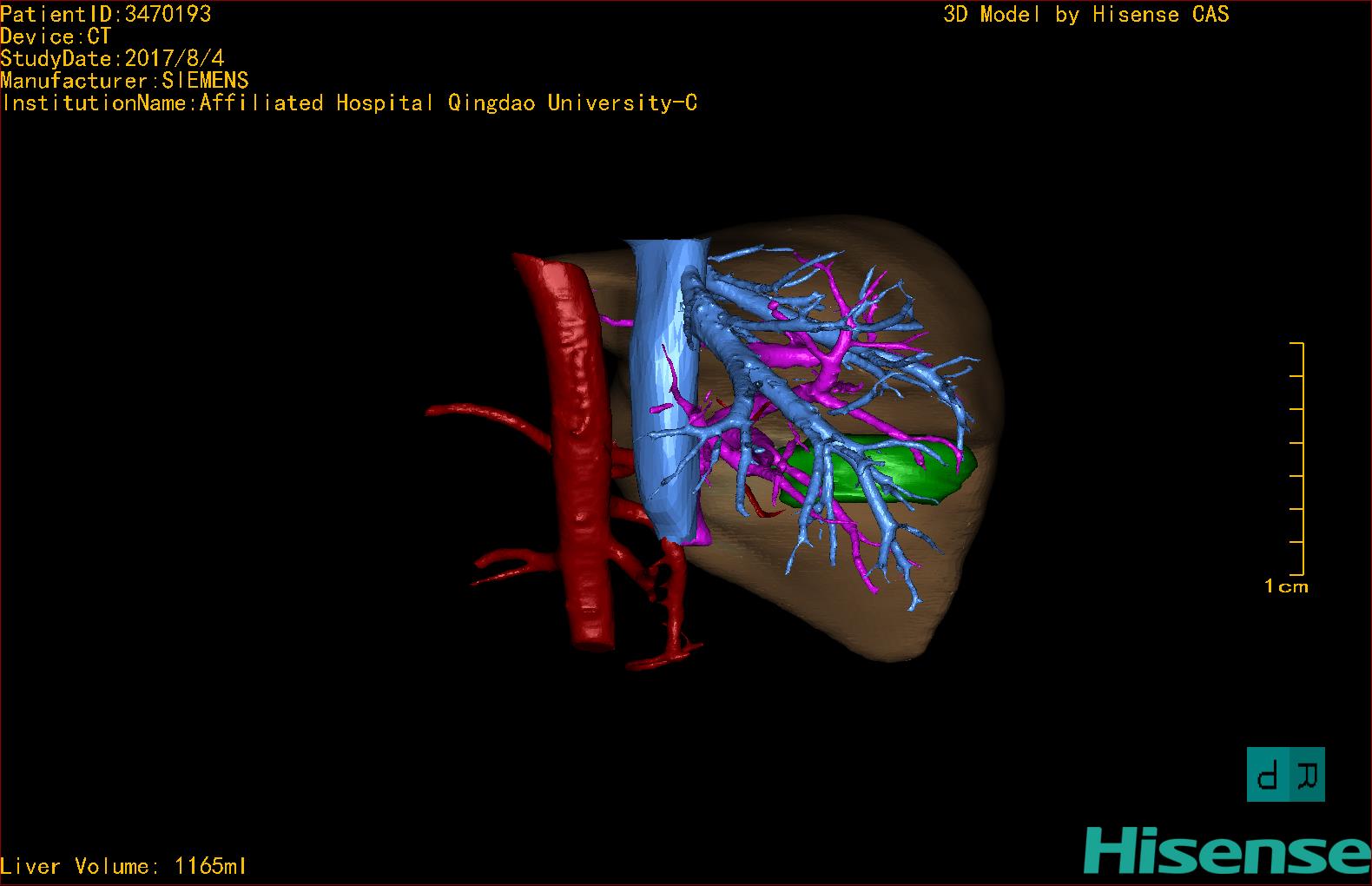Click the orientation cube in the corner
This screenshot has height=886, width=1372.
pos(1286,774)
